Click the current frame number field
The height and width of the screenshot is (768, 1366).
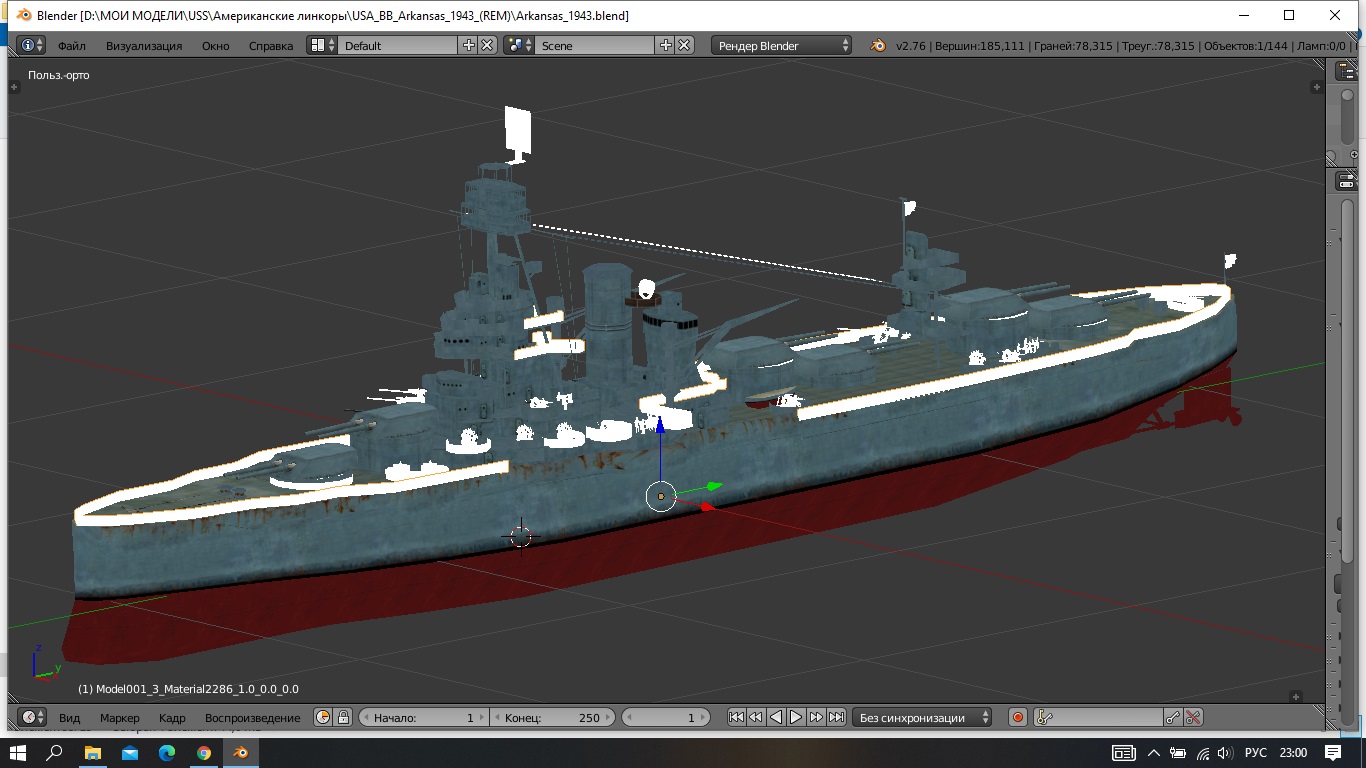[x=666, y=717]
